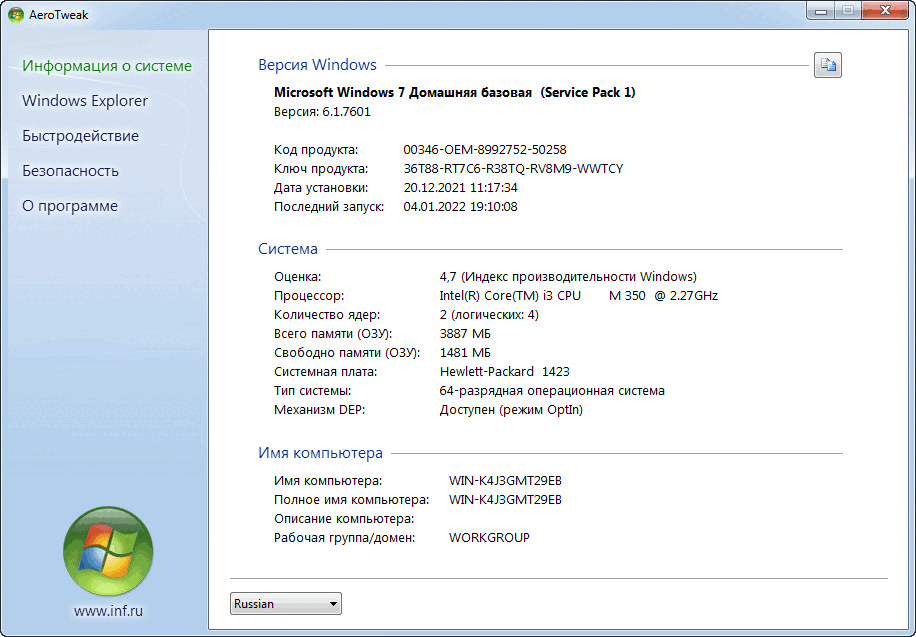Click full computer name value WIN-K4J3GMT29EB
Image resolution: width=916 pixels, height=637 pixels.
point(505,500)
